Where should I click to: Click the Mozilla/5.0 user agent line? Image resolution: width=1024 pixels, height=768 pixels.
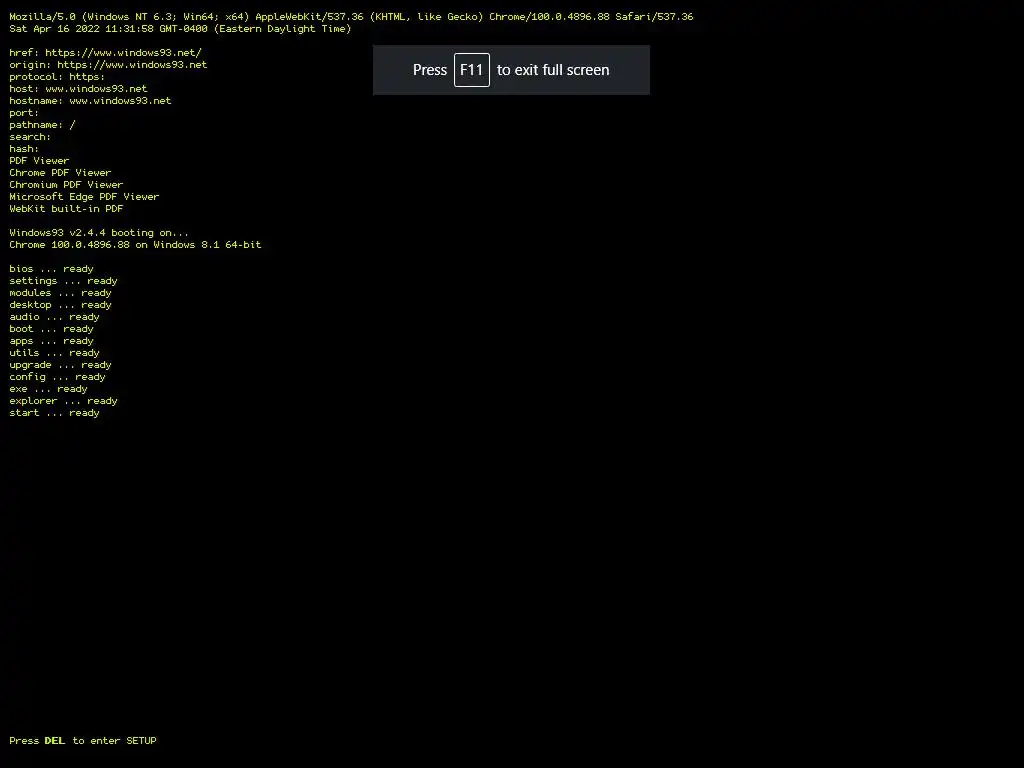click(351, 17)
